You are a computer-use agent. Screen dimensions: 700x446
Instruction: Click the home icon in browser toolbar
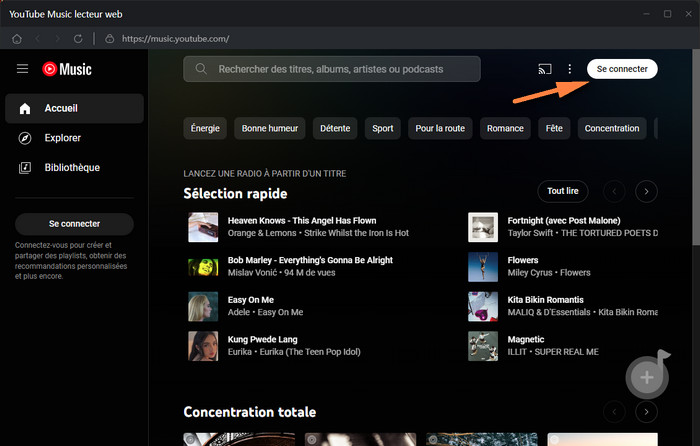(x=16, y=39)
